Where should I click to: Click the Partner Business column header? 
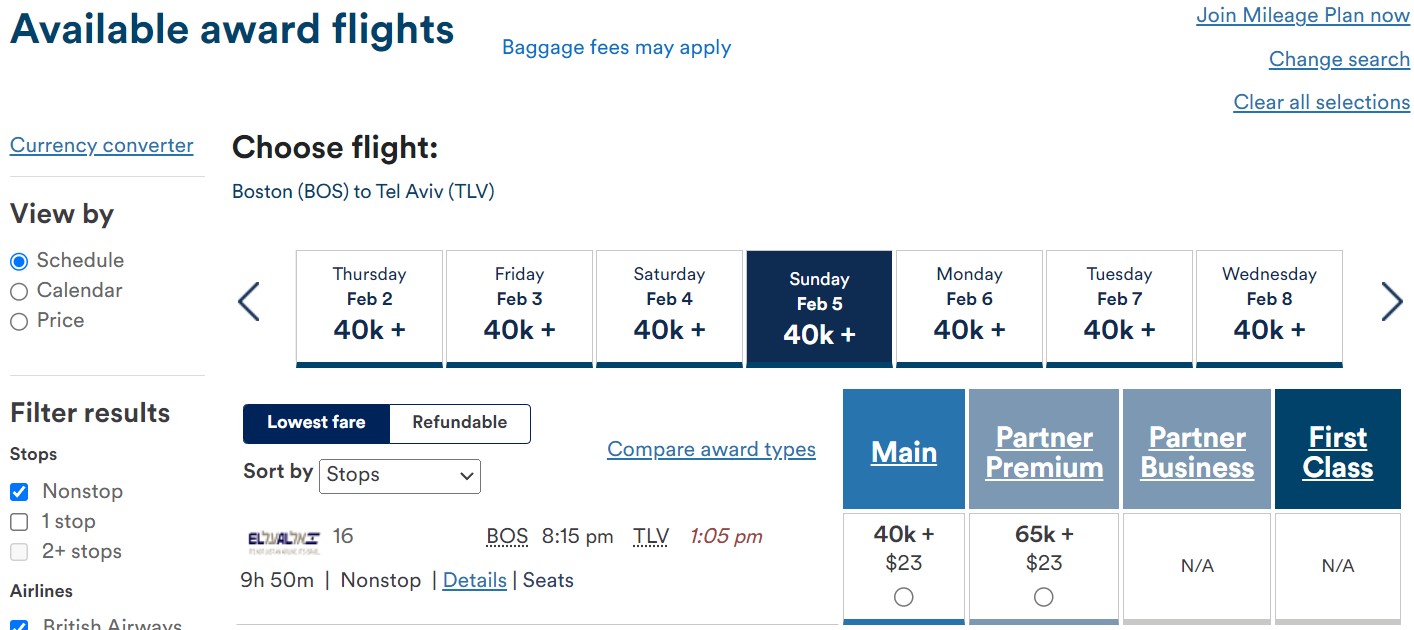[1197, 452]
